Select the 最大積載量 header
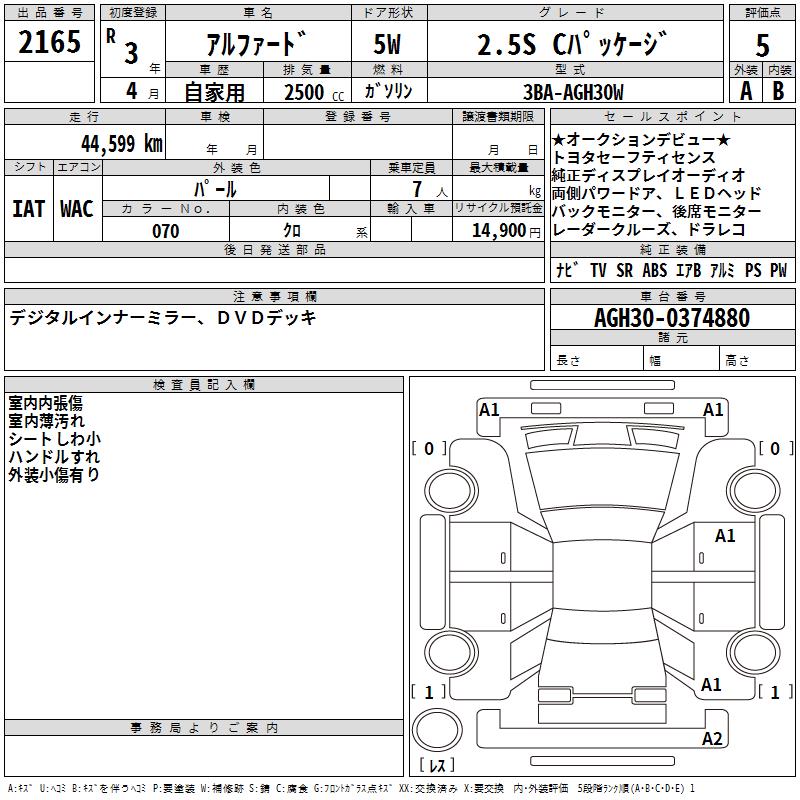Screen dimensions: 800x800 [498, 167]
